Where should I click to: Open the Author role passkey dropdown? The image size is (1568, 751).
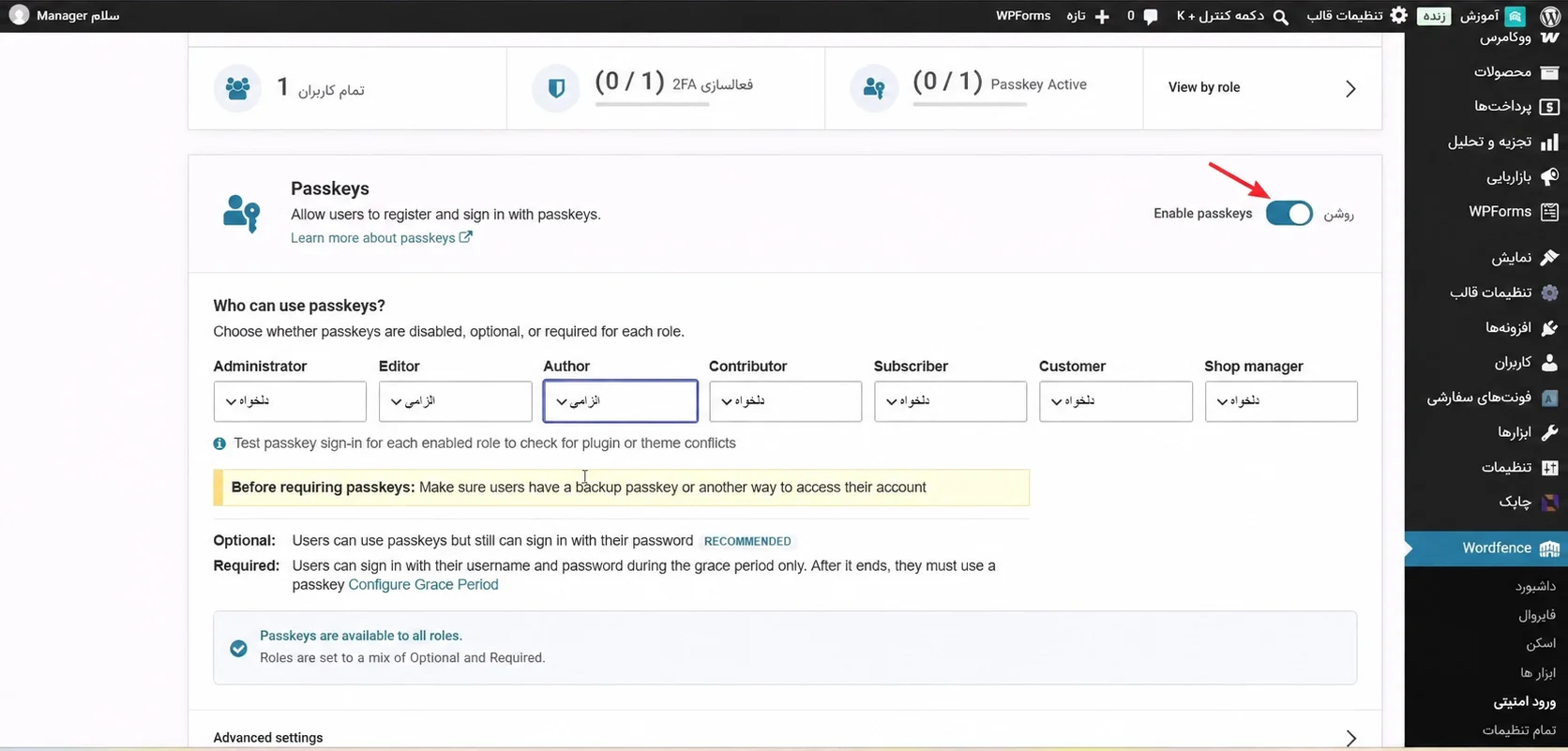[x=620, y=401]
